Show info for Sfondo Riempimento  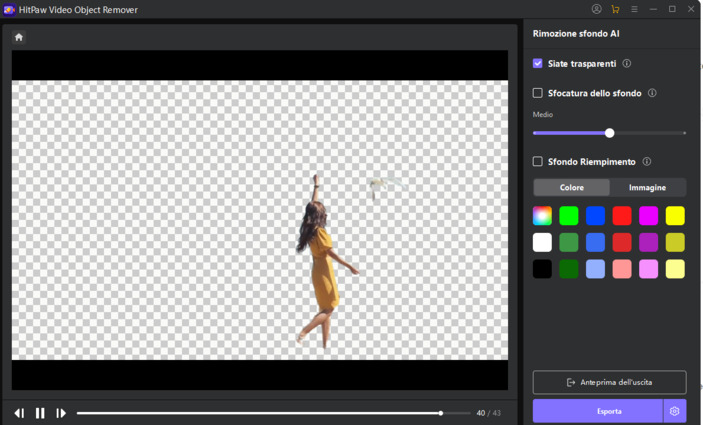click(x=647, y=161)
